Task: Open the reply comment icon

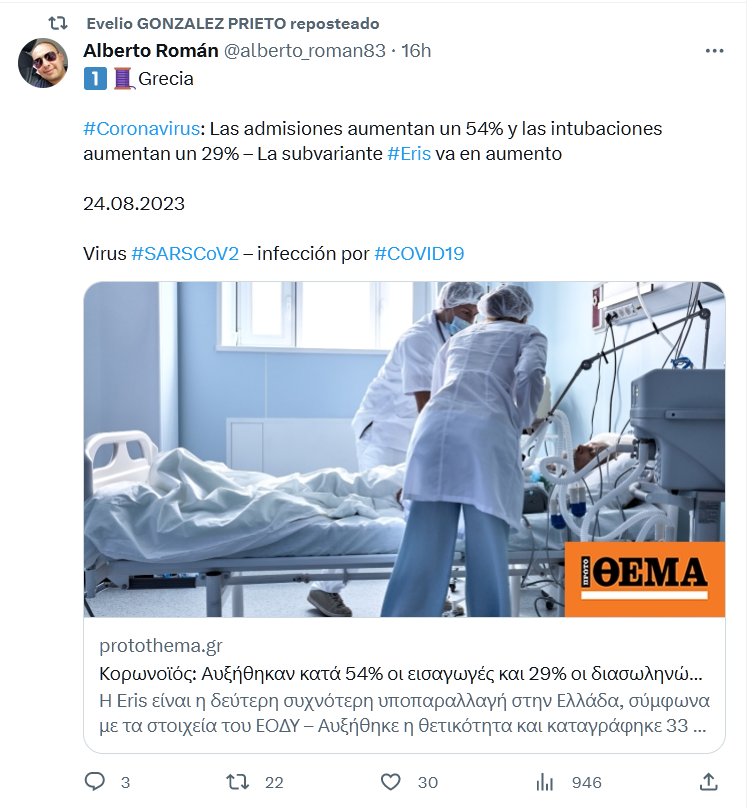Action: tap(94, 782)
